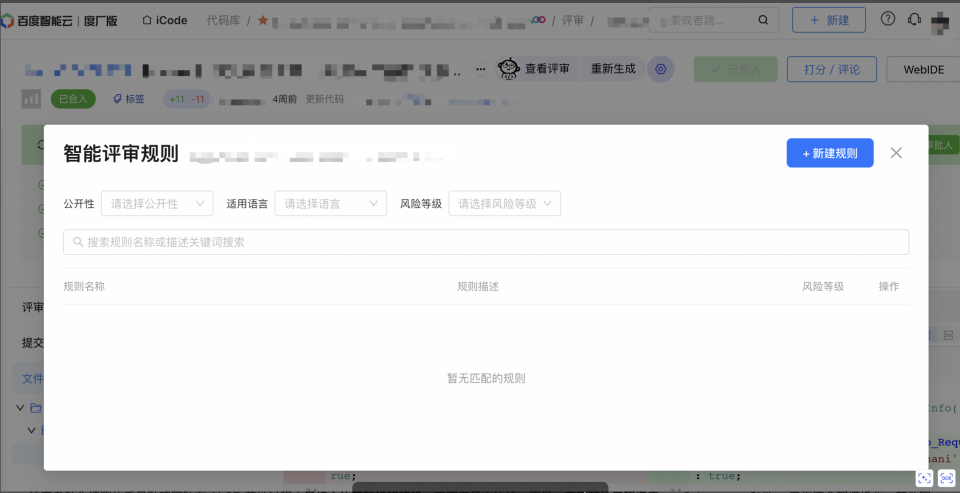Click the 风险等级 column header
This screenshot has width=960, height=493.
(x=823, y=286)
